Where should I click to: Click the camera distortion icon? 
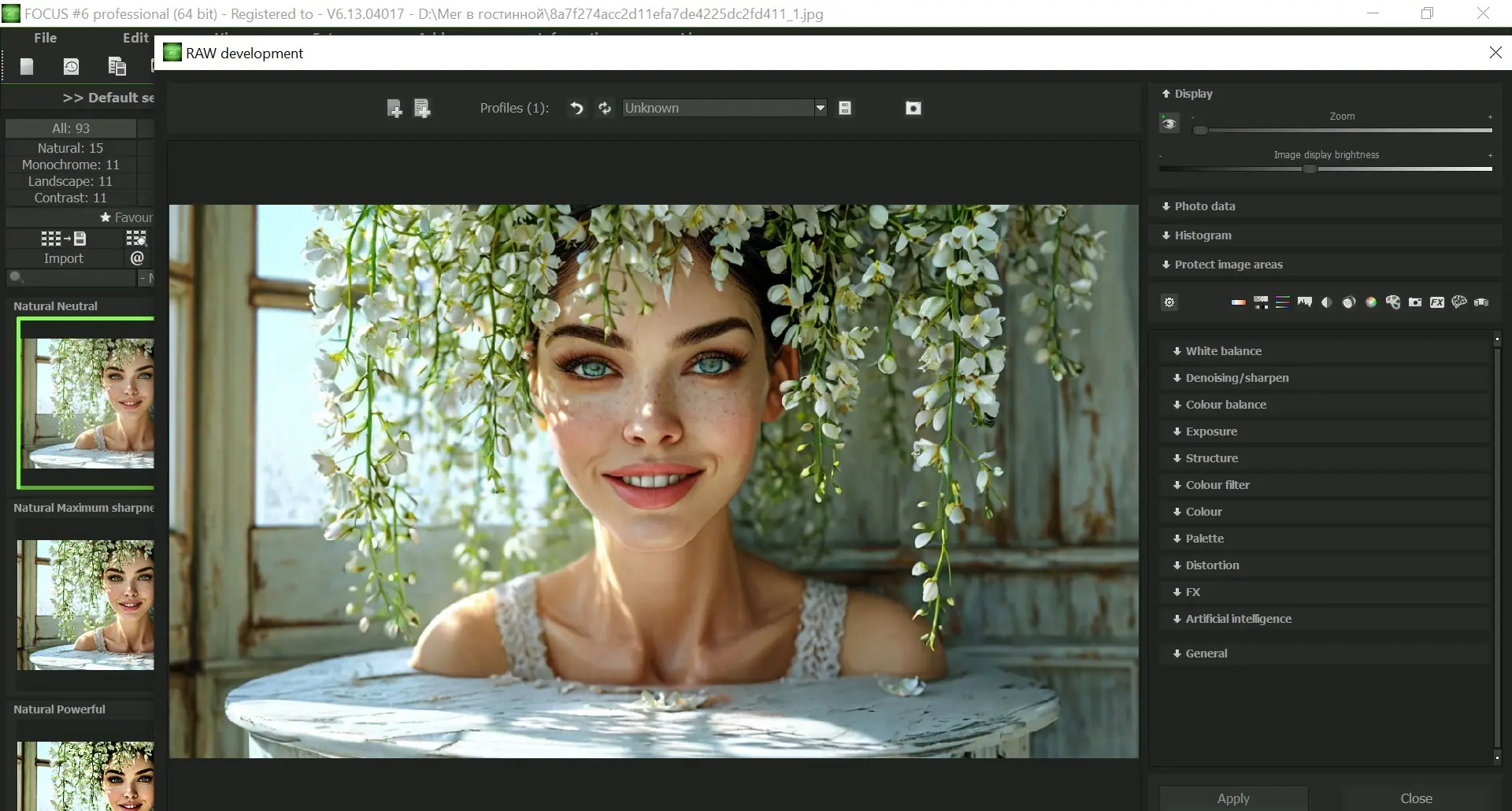[x=1415, y=302]
